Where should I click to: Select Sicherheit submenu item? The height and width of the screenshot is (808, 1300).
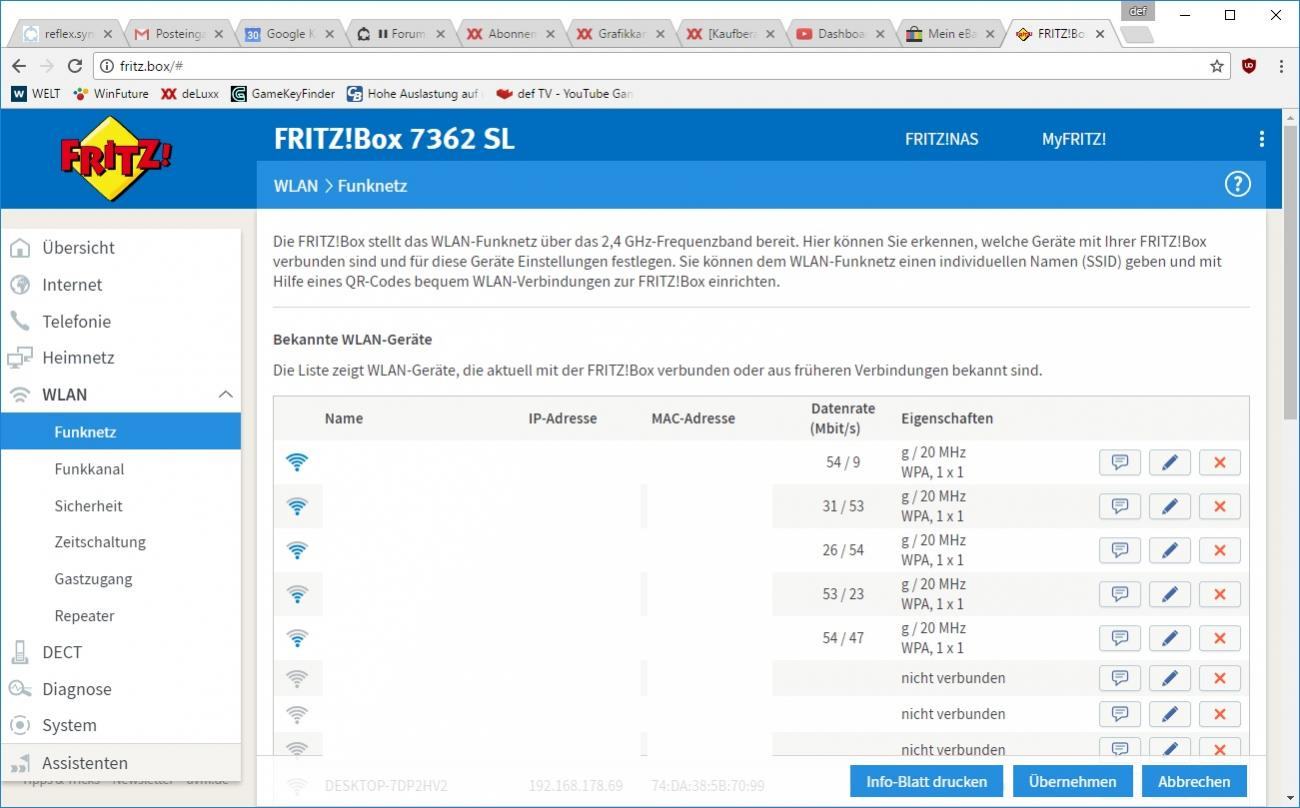click(x=120, y=505)
